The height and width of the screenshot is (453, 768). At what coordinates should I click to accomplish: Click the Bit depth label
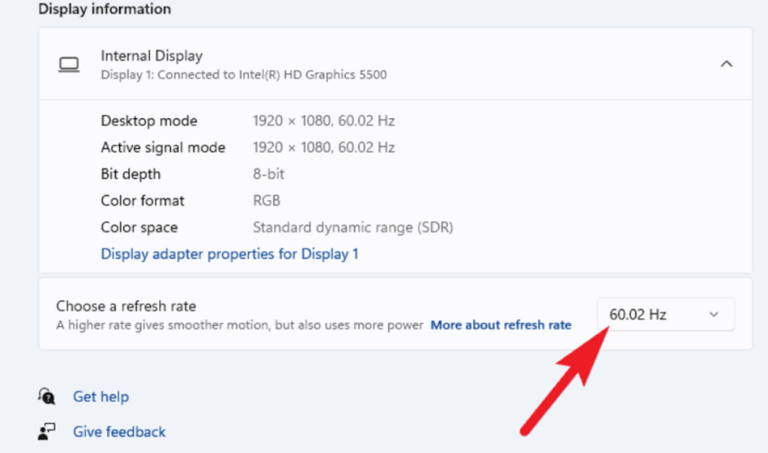[130, 174]
